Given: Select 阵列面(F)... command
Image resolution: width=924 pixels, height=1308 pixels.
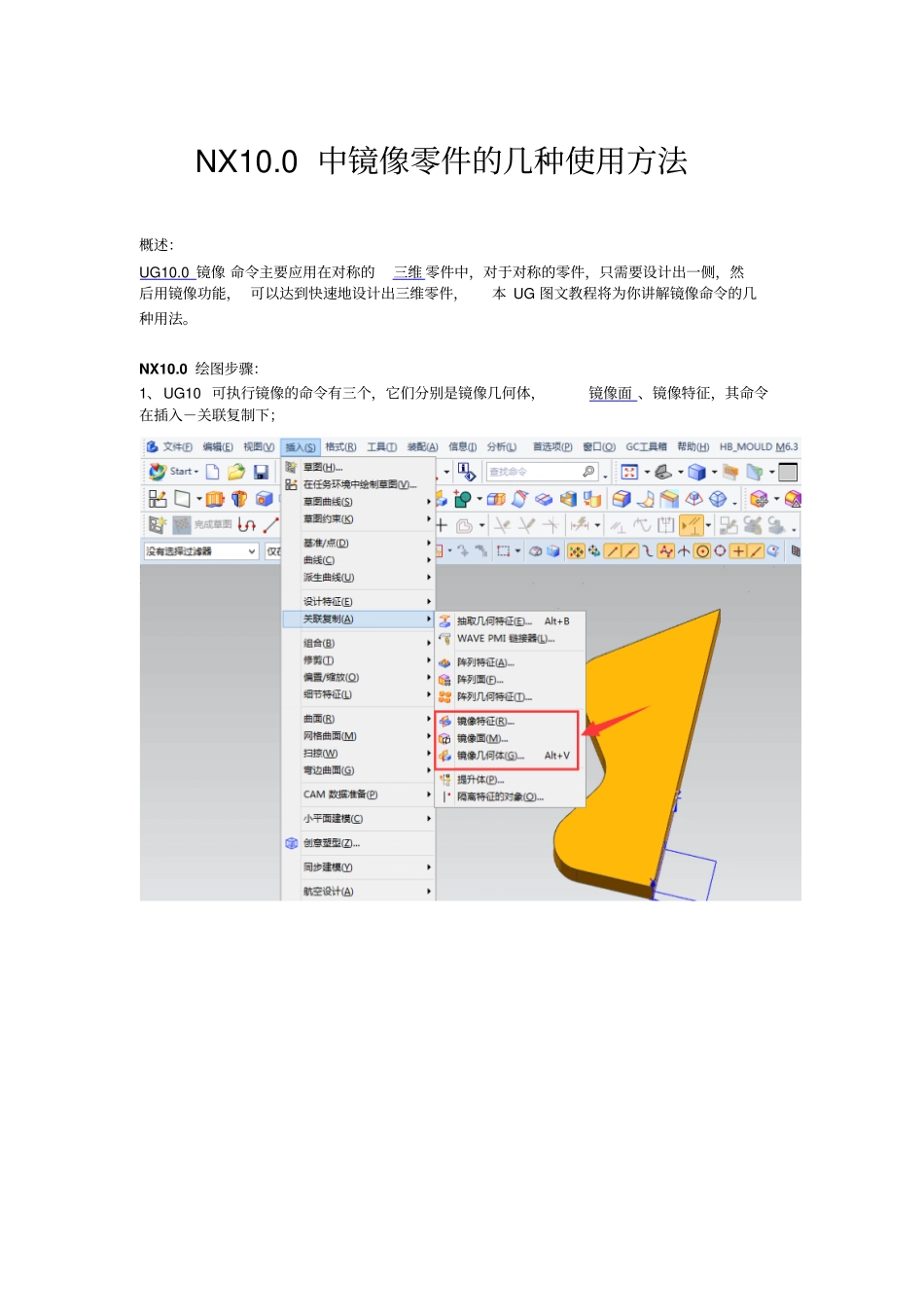Looking at the screenshot, I should pos(511,680).
